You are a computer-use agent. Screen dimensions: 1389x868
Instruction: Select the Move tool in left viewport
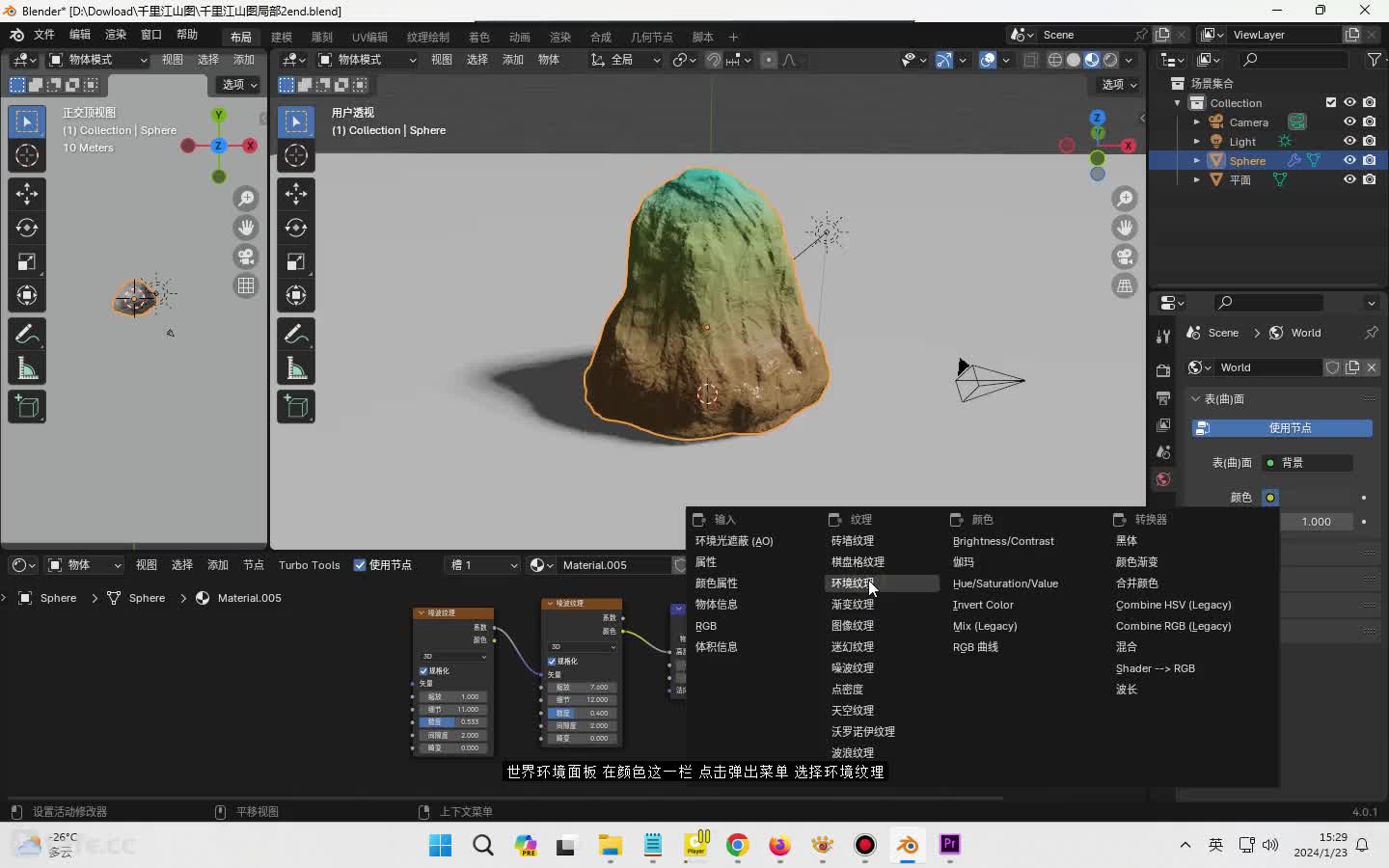[27, 194]
